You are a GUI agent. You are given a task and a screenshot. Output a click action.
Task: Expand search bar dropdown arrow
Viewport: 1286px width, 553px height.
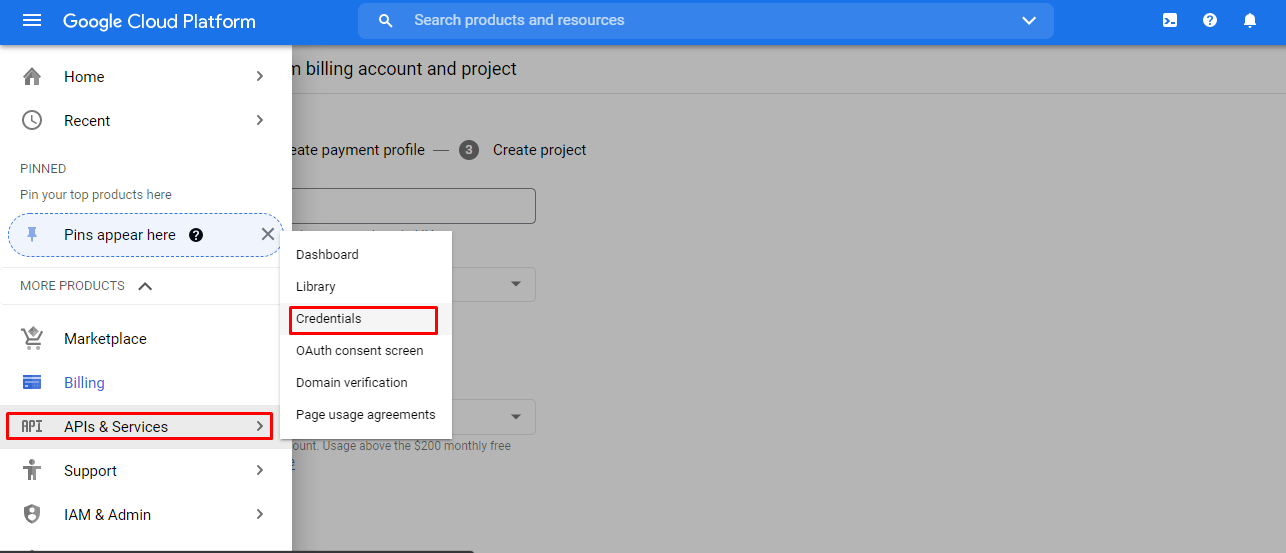coord(1029,21)
